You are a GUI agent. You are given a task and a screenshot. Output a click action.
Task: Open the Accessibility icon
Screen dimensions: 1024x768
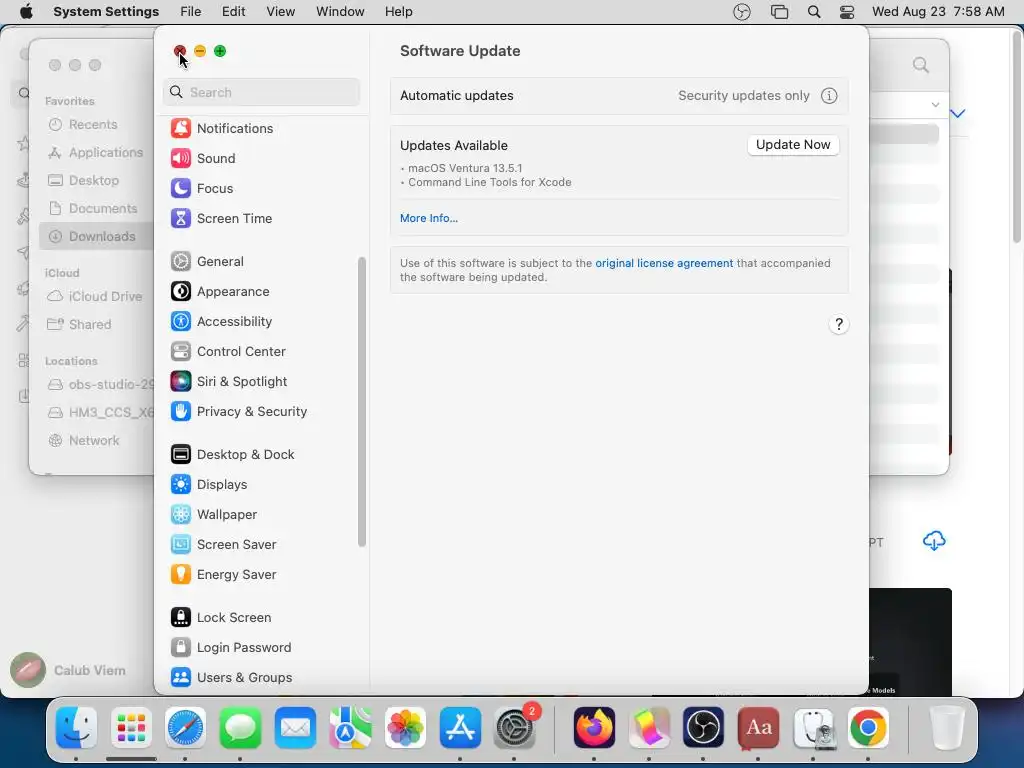[x=181, y=321]
